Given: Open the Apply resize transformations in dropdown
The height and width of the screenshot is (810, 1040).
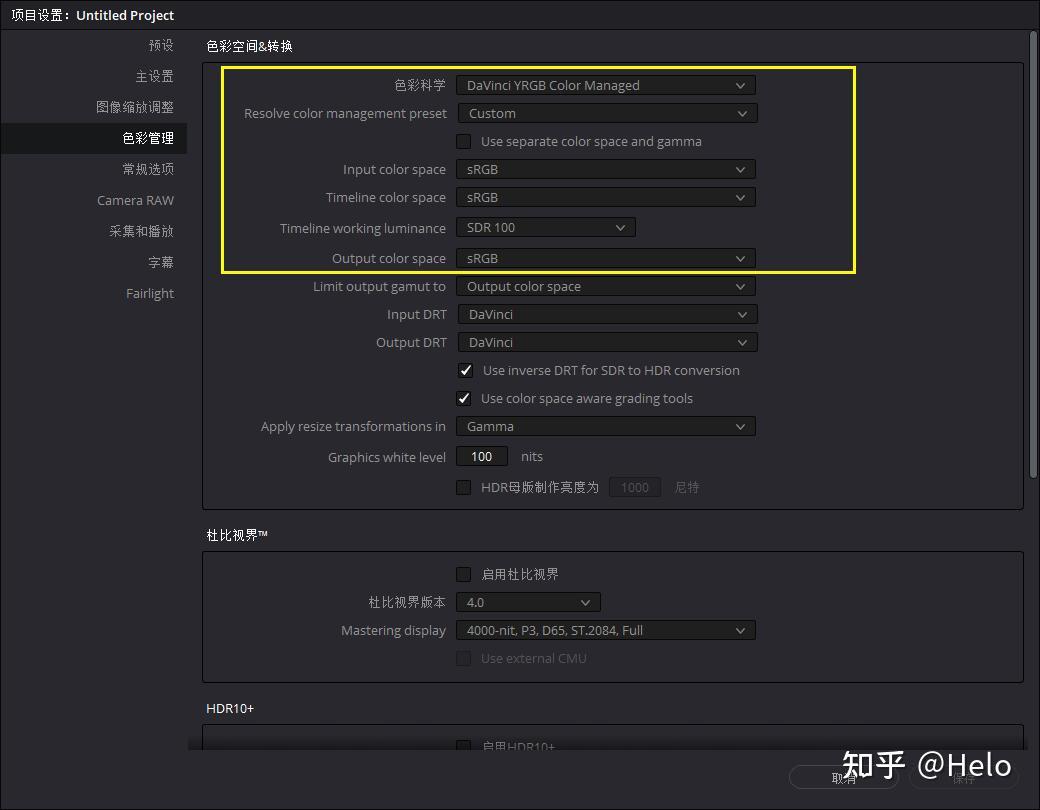Looking at the screenshot, I should point(605,426).
